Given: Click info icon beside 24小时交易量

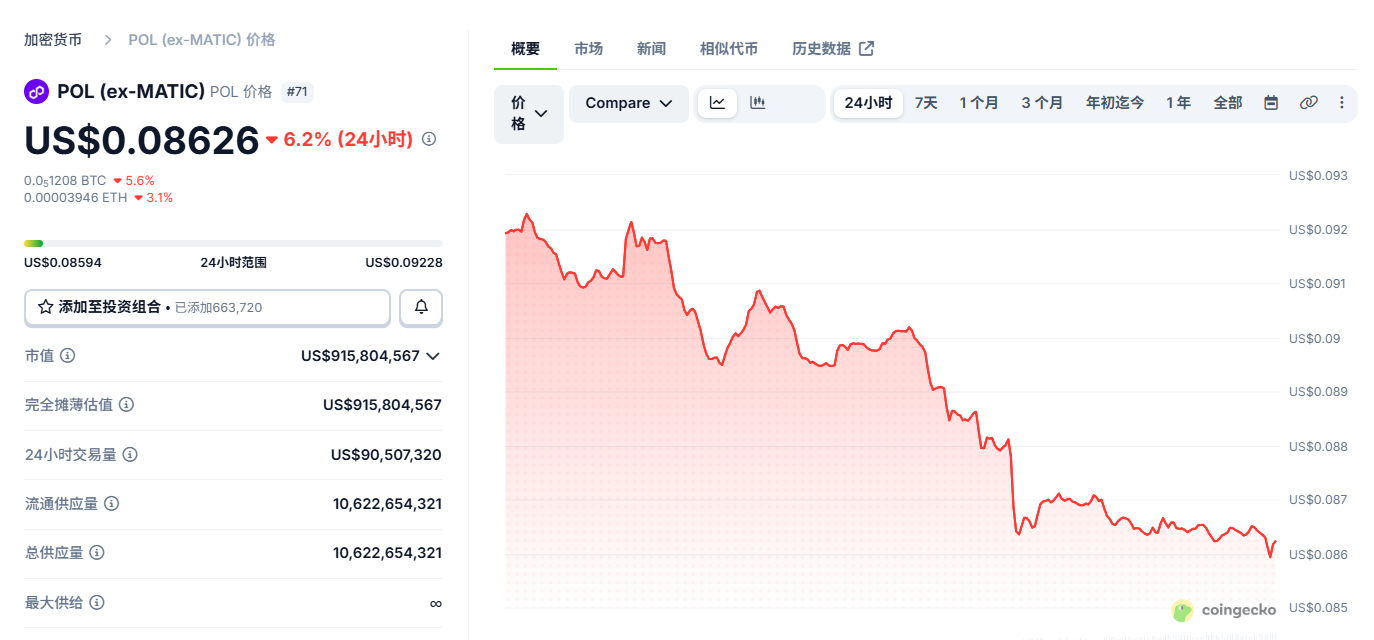Looking at the screenshot, I should coord(130,454).
